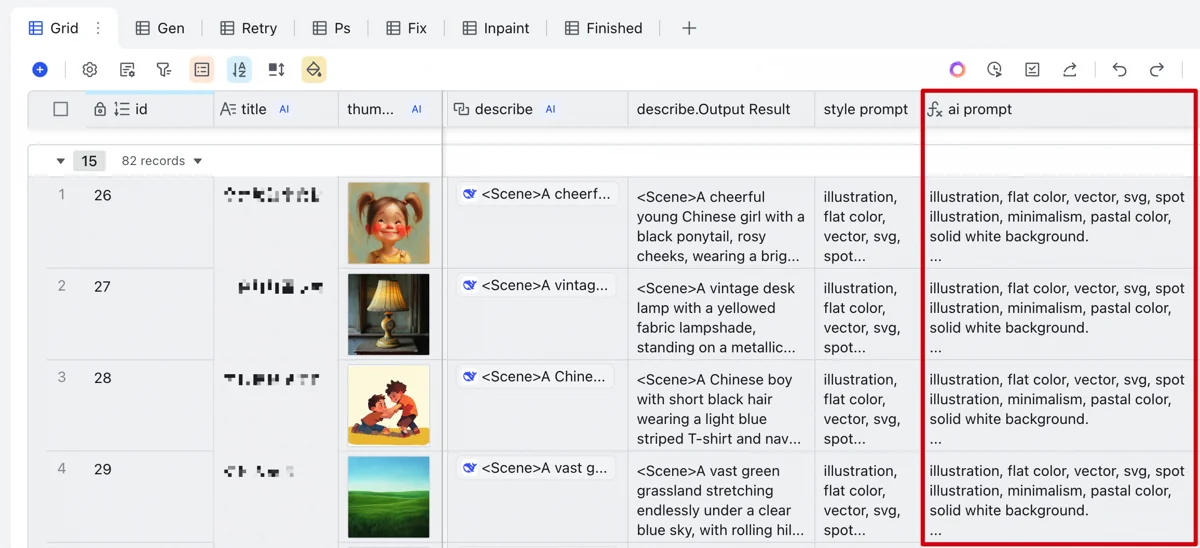Open the view settings gear icon

90,69
